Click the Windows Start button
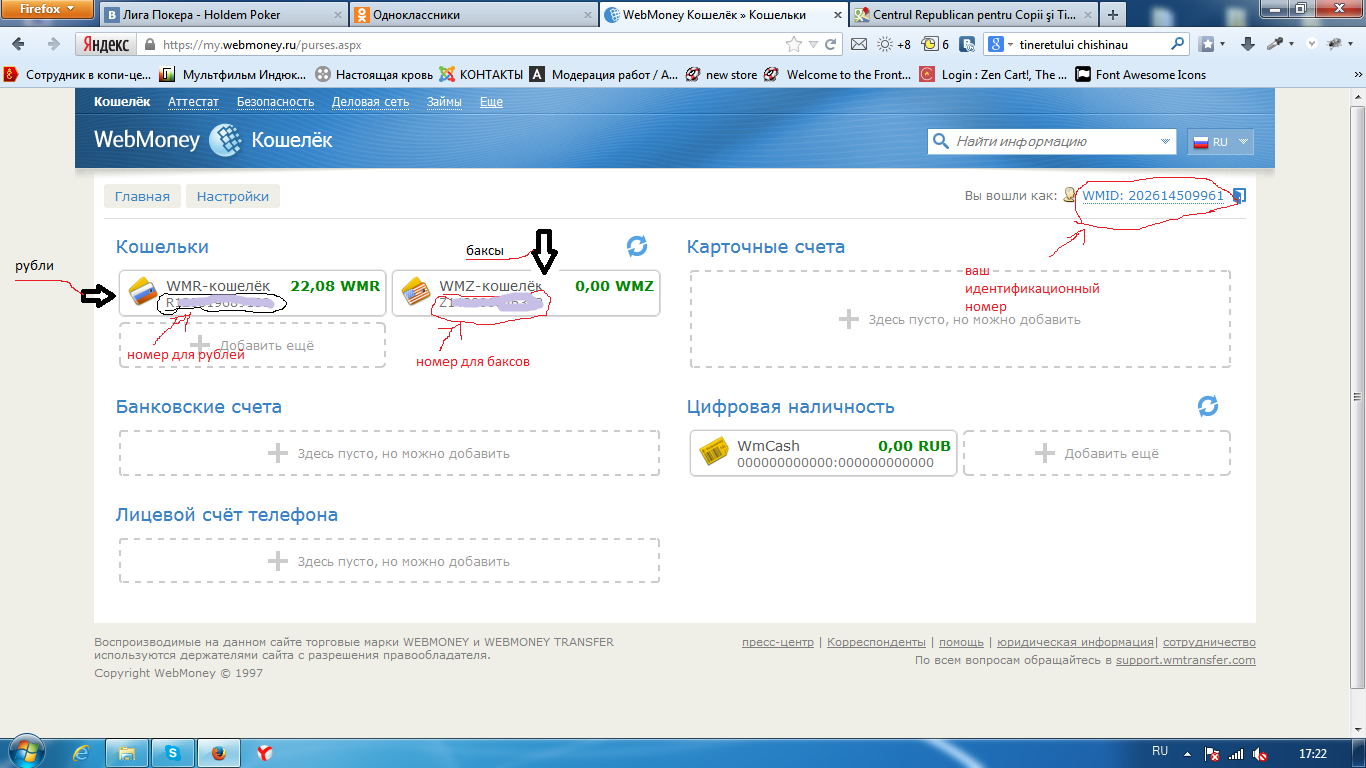 tap(25, 751)
